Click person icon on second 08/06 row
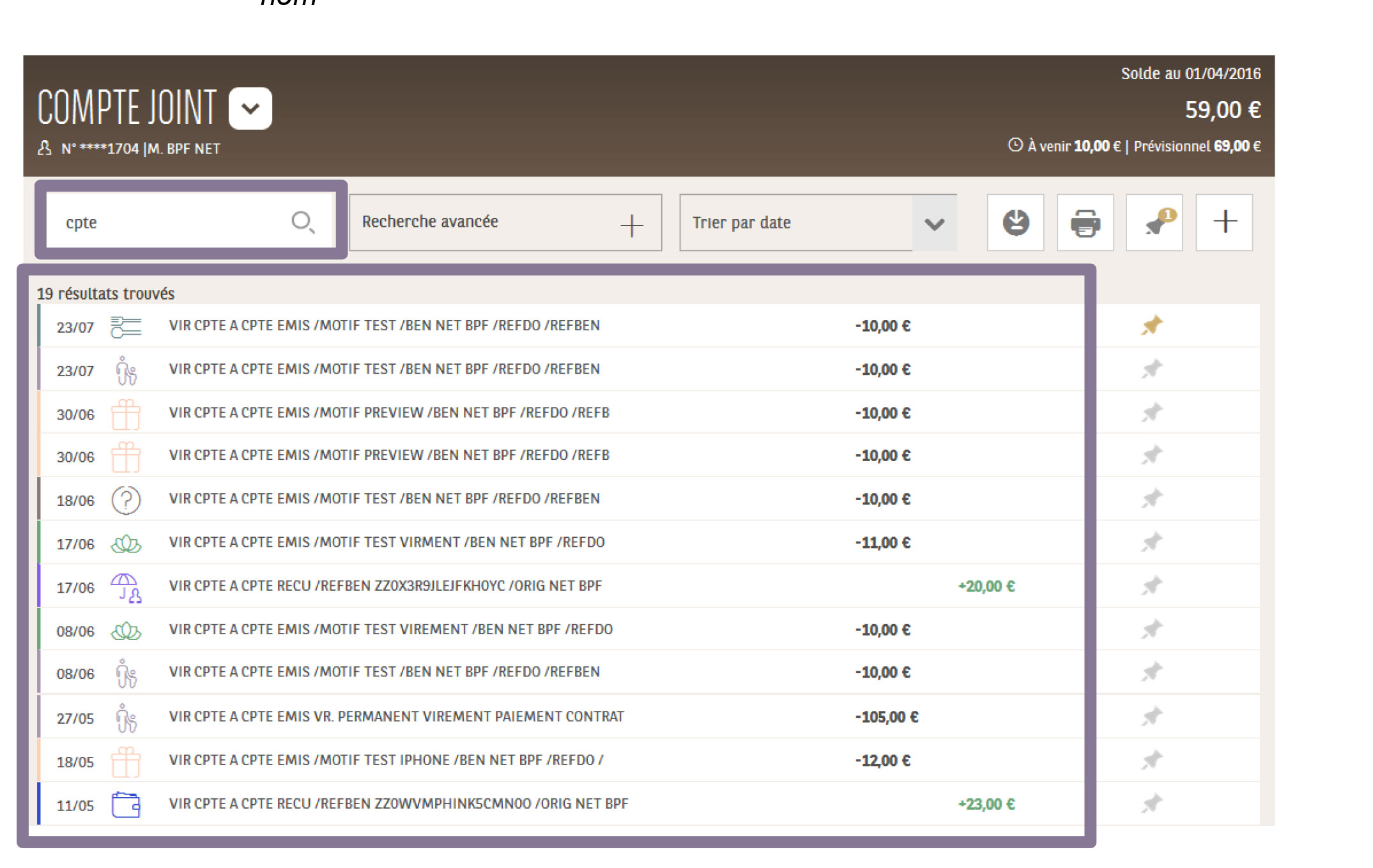This screenshot has height=868, width=1373. pyautogui.click(x=126, y=674)
